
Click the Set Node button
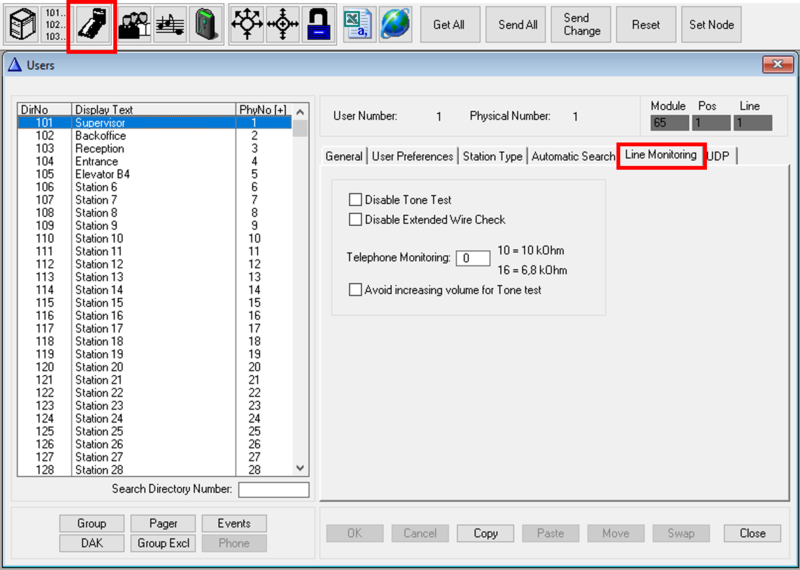[711, 24]
